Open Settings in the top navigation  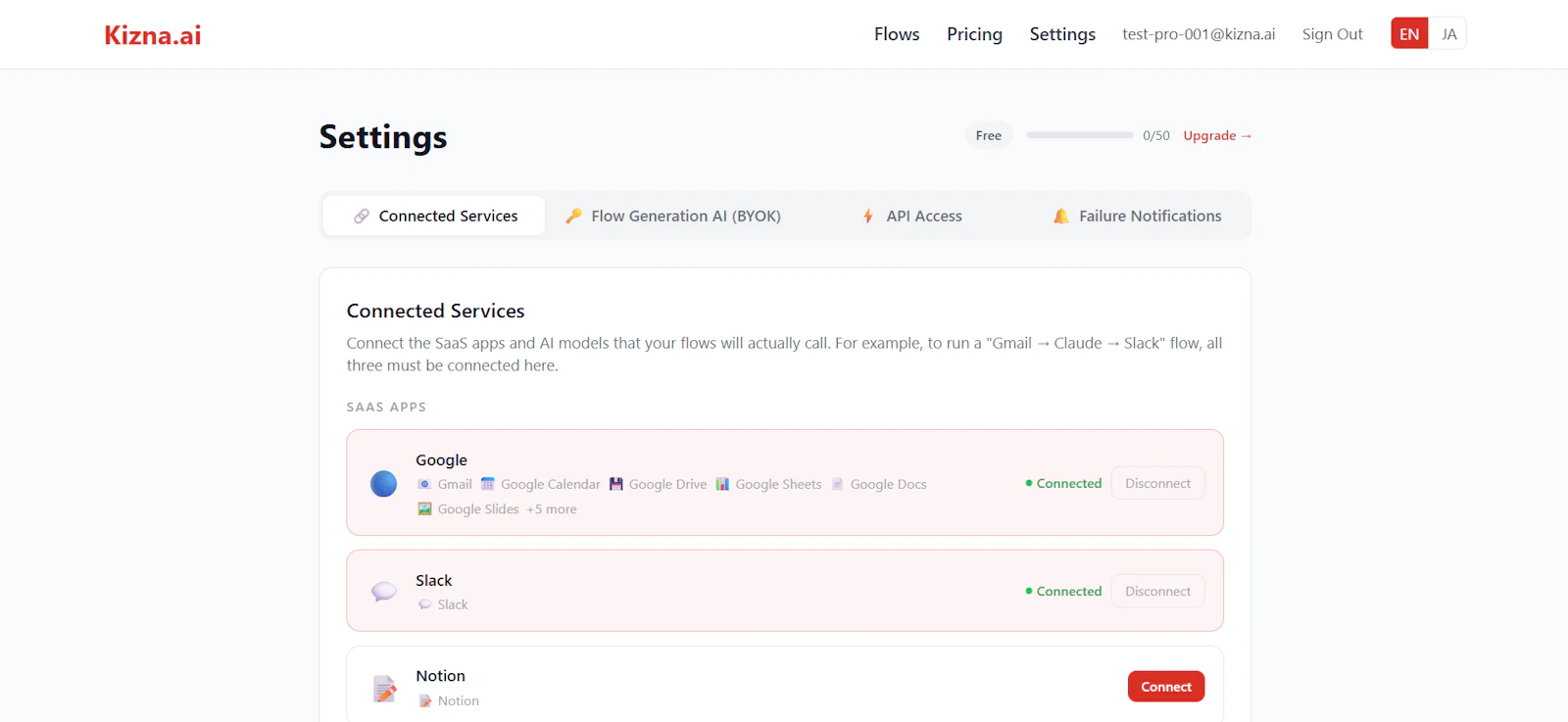point(1062,34)
